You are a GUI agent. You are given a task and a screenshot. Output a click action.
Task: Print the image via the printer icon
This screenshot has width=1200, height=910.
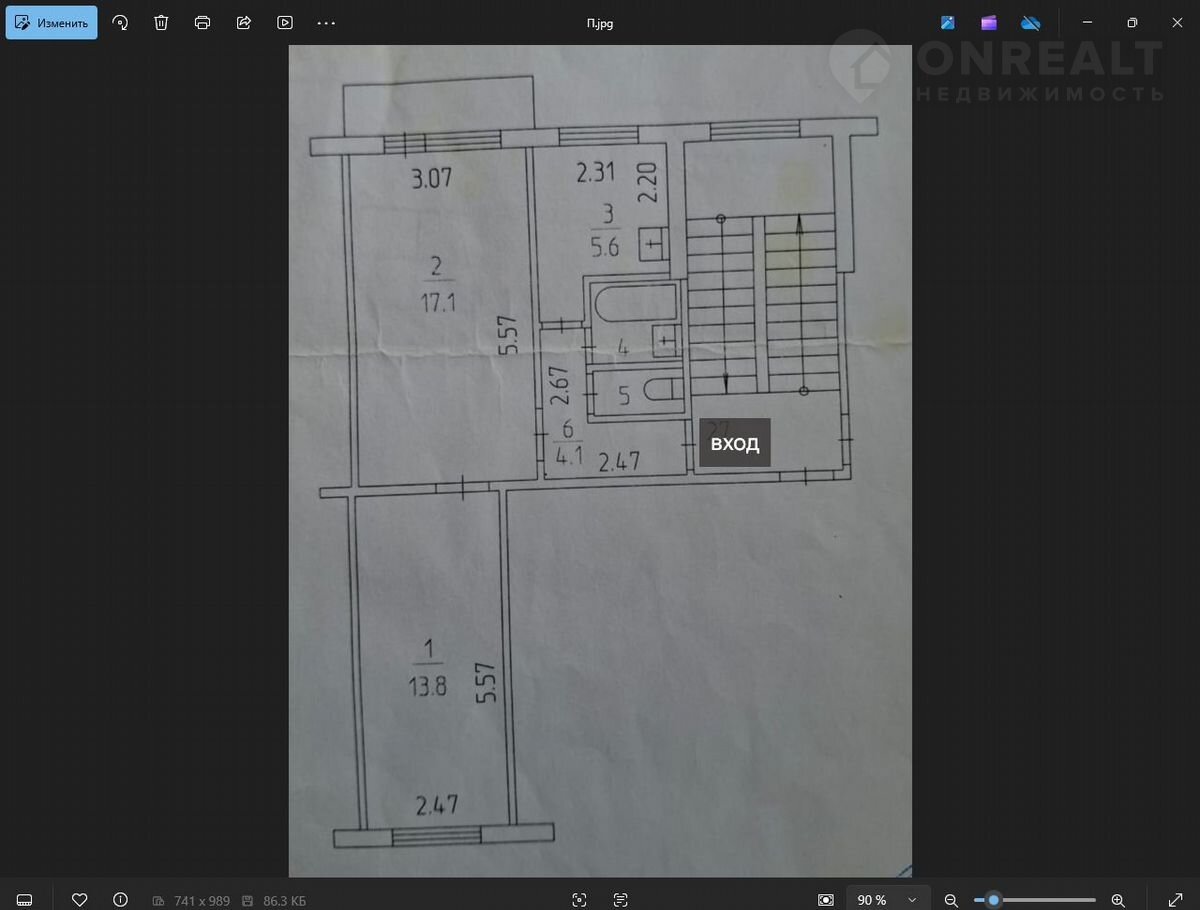203,23
